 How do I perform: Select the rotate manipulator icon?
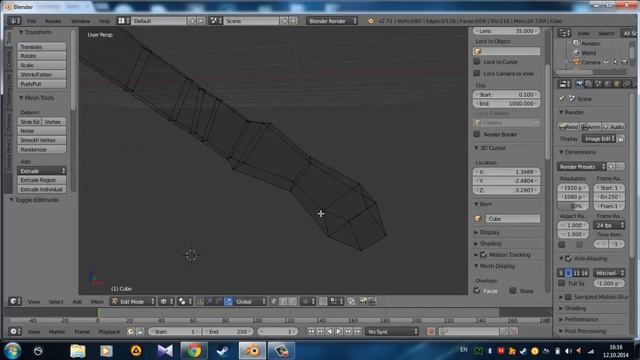pyautogui.click(x=219, y=301)
